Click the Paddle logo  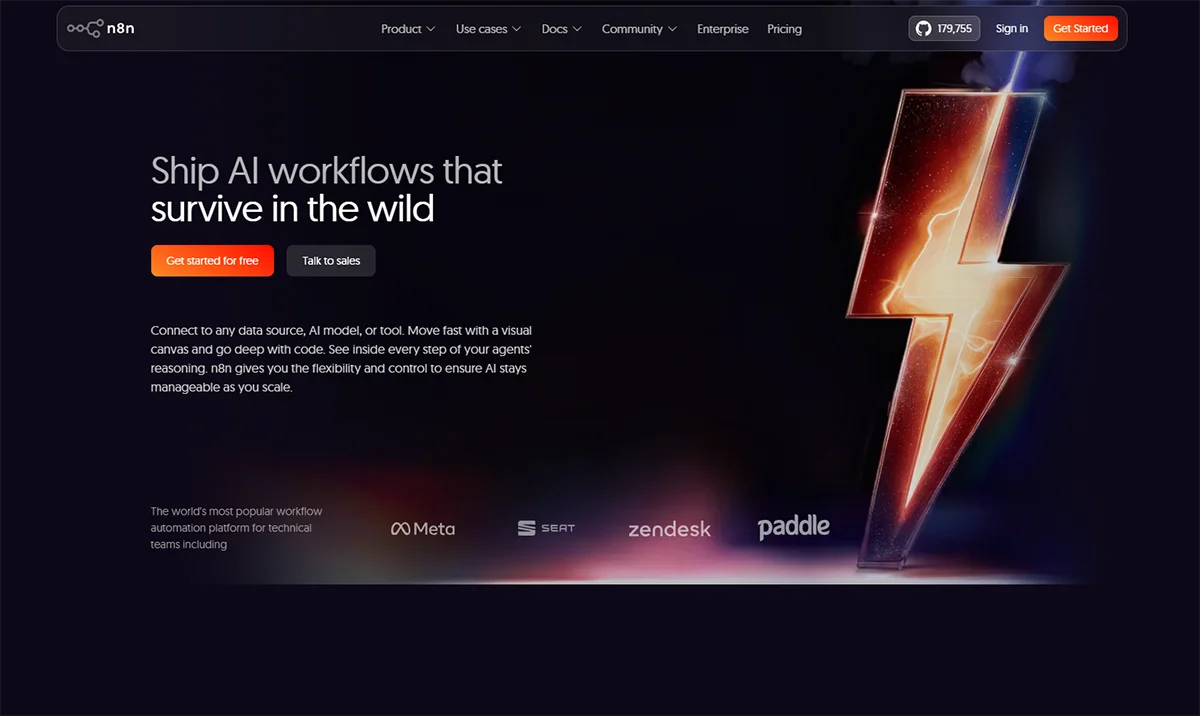(x=793, y=526)
